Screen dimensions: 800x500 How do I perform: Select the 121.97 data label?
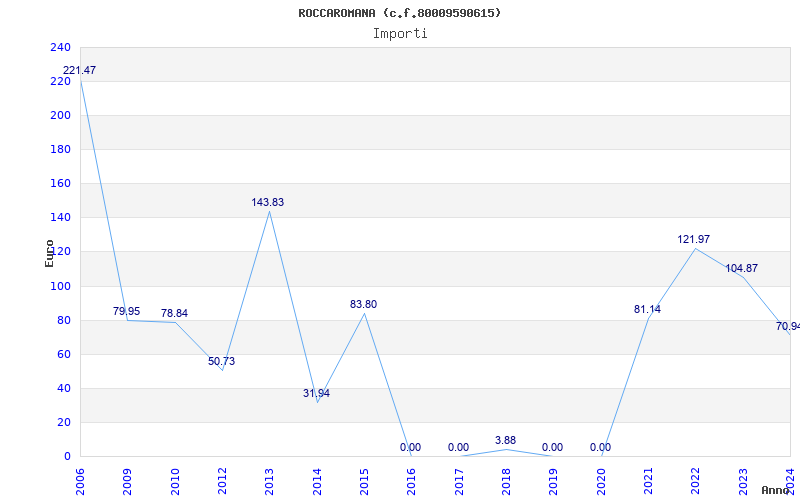click(693, 239)
